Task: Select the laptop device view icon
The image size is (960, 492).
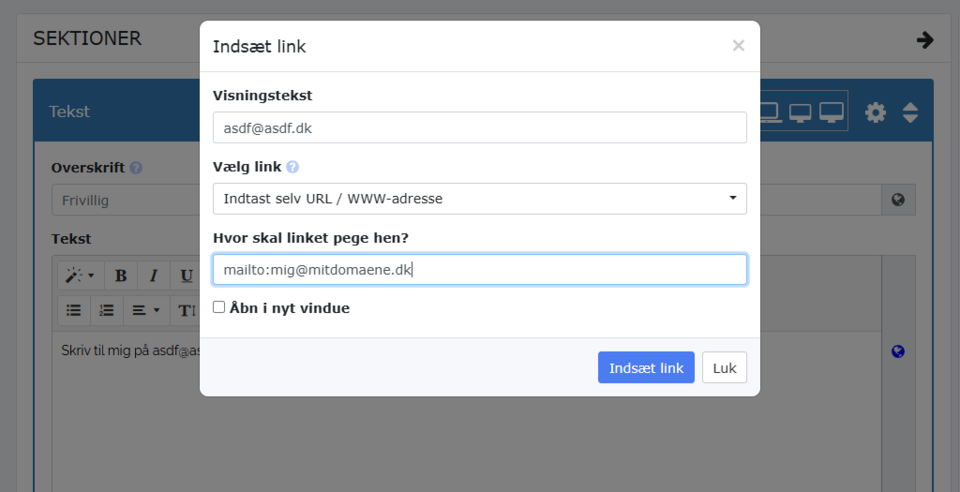Action: click(x=769, y=112)
